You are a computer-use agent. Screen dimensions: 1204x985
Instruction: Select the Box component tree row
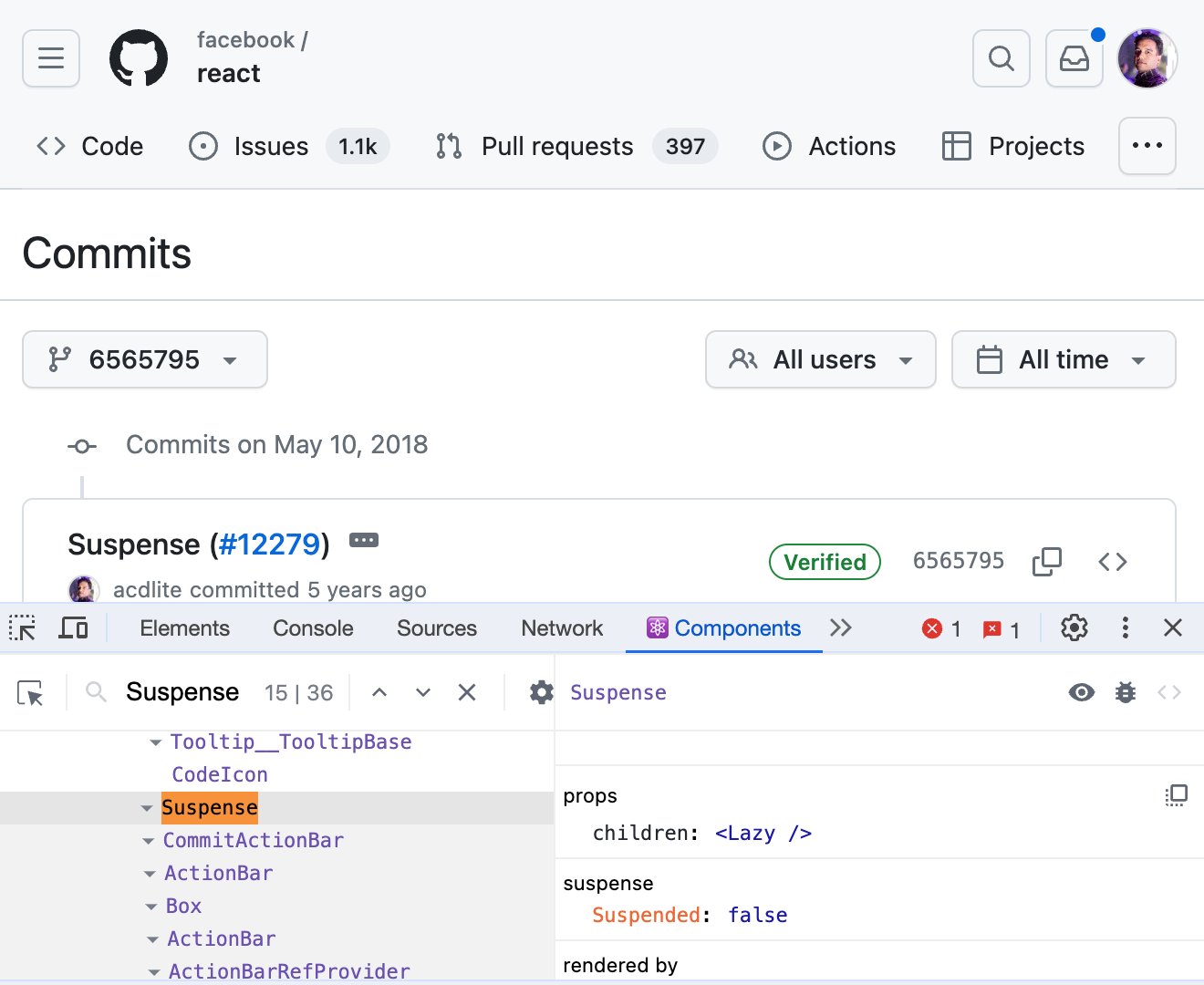click(x=277, y=906)
